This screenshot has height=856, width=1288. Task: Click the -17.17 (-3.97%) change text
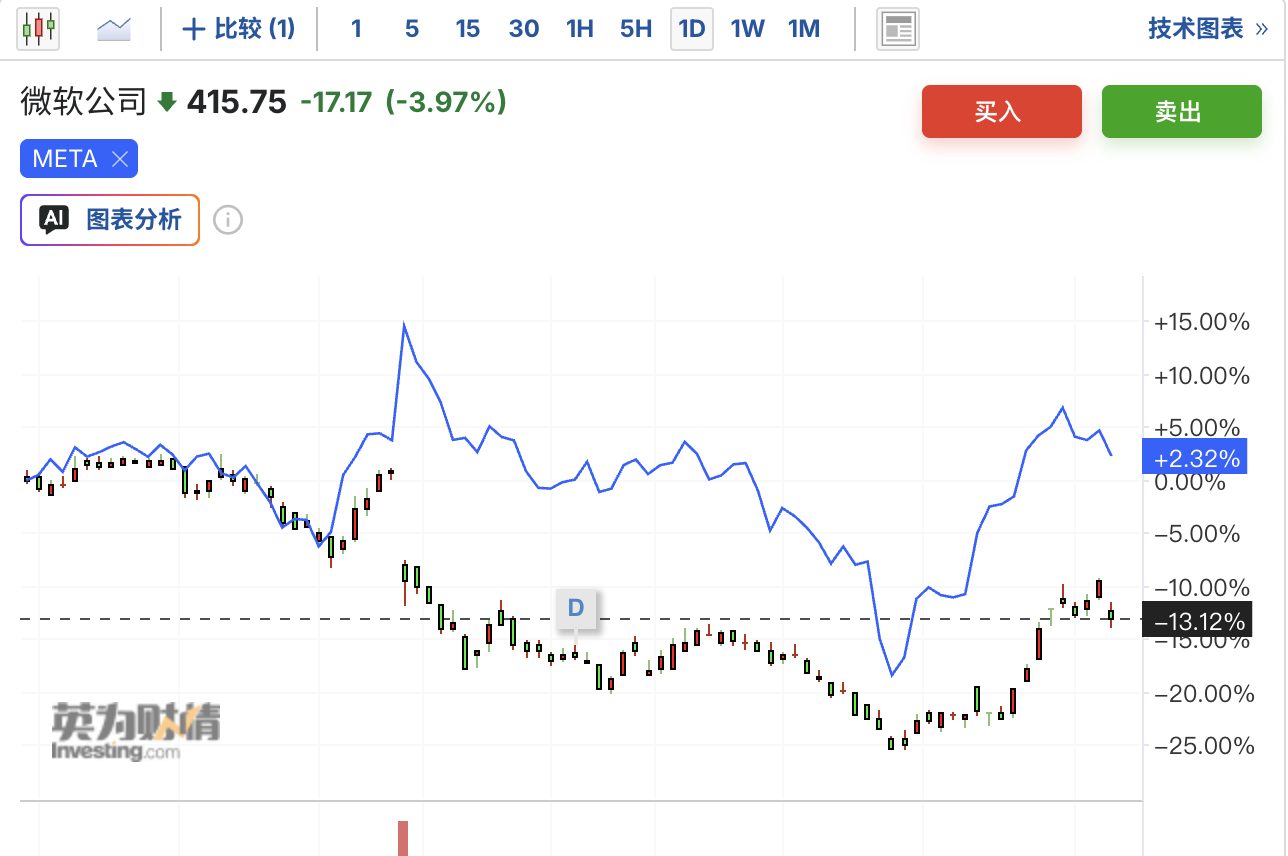coord(403,102)
